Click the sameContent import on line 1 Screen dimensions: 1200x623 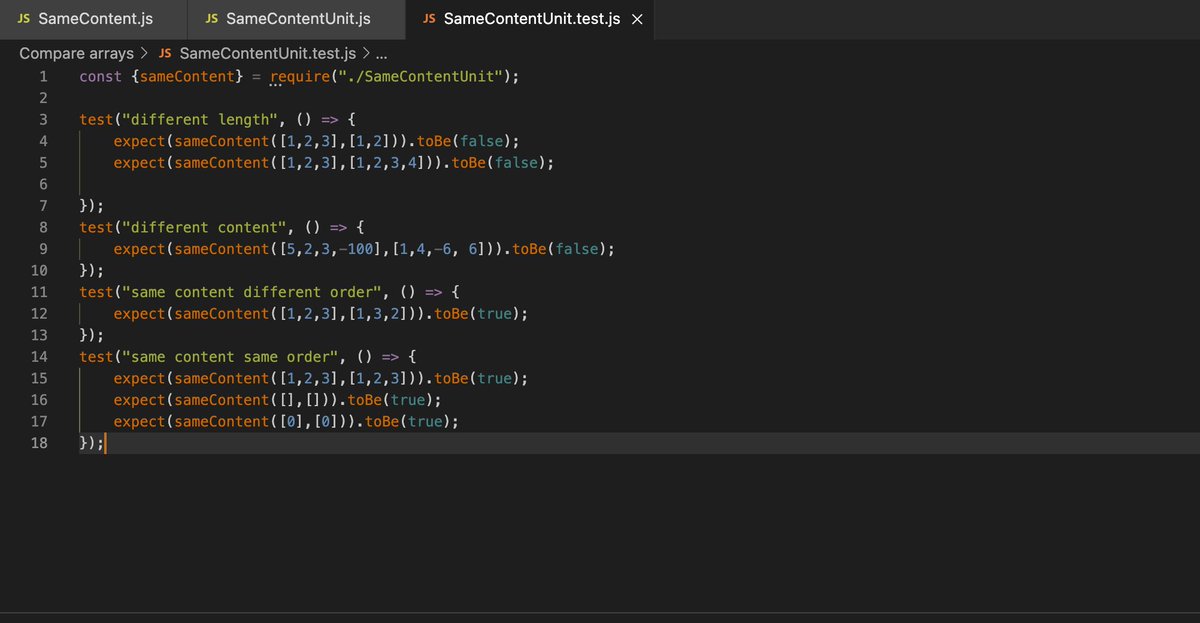click(x=187, y=77)
